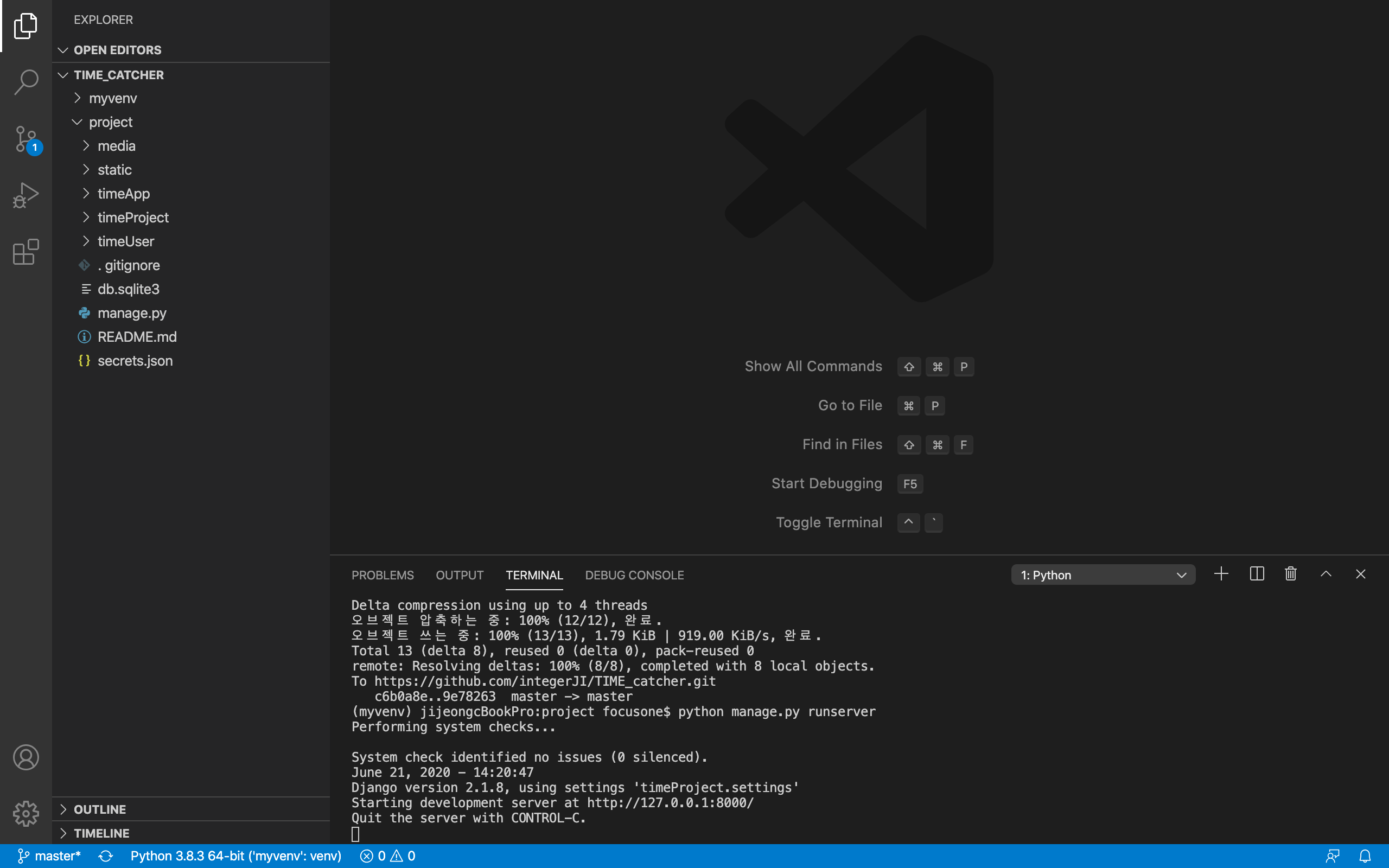Open the Accounts icon menu

click(x=26, y=757)
